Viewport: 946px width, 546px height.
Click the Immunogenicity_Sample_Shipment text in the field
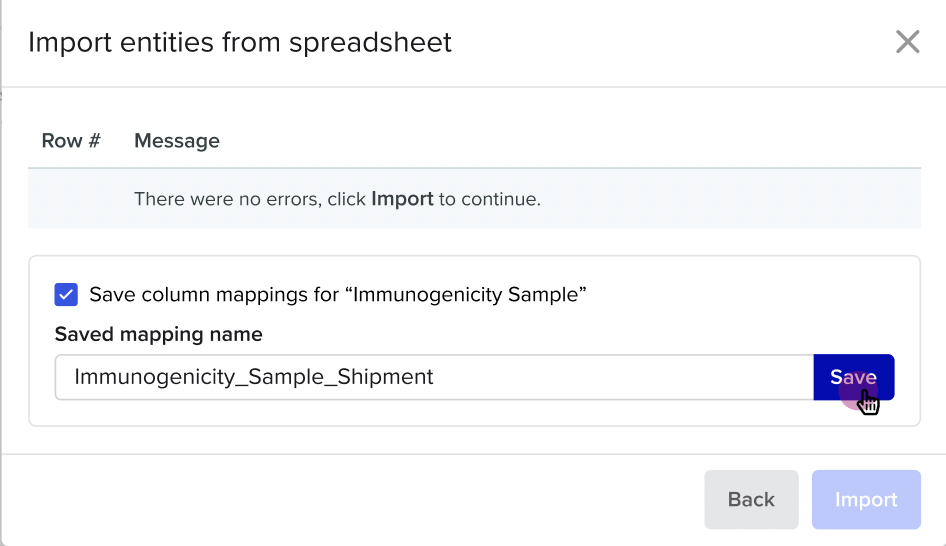(254, 377)
